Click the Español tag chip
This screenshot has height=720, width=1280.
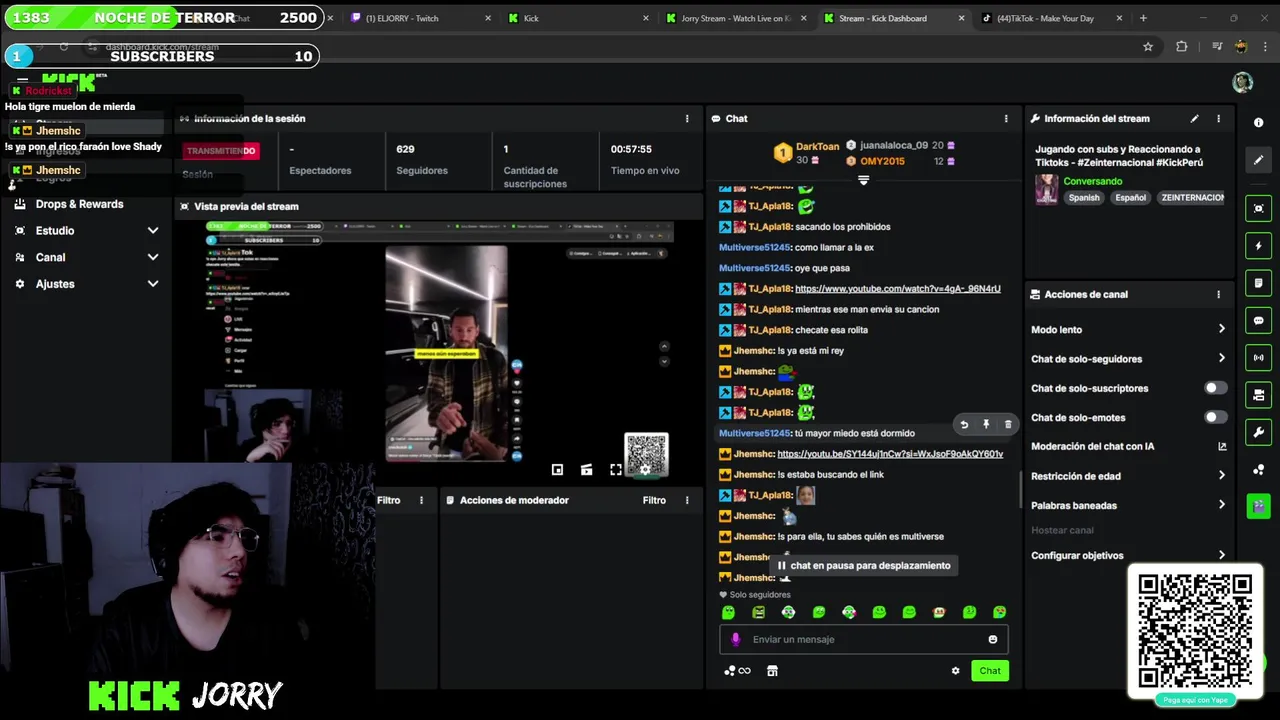tap(1131, 198)
